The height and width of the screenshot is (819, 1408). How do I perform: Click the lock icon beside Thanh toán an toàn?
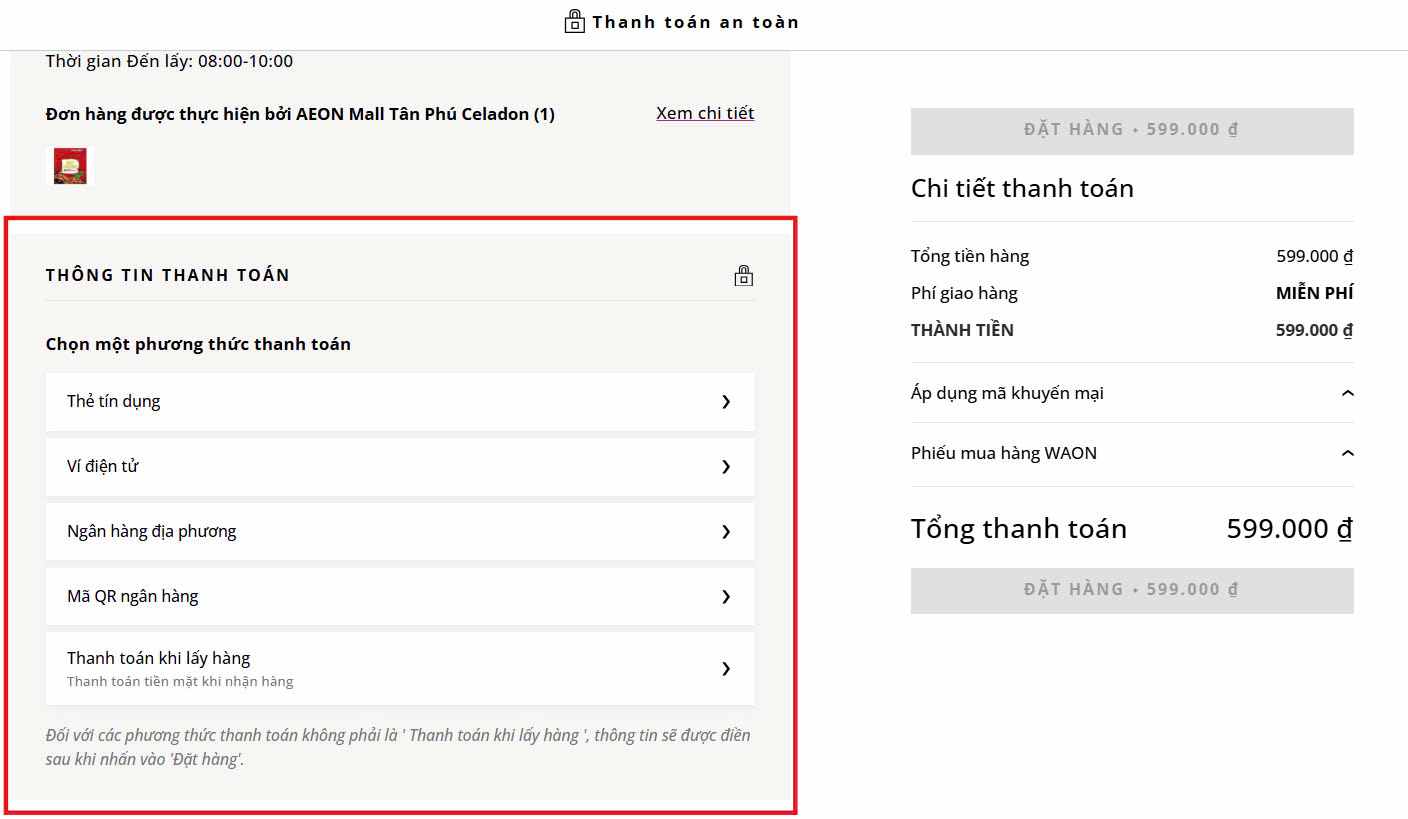click(574, 21)
